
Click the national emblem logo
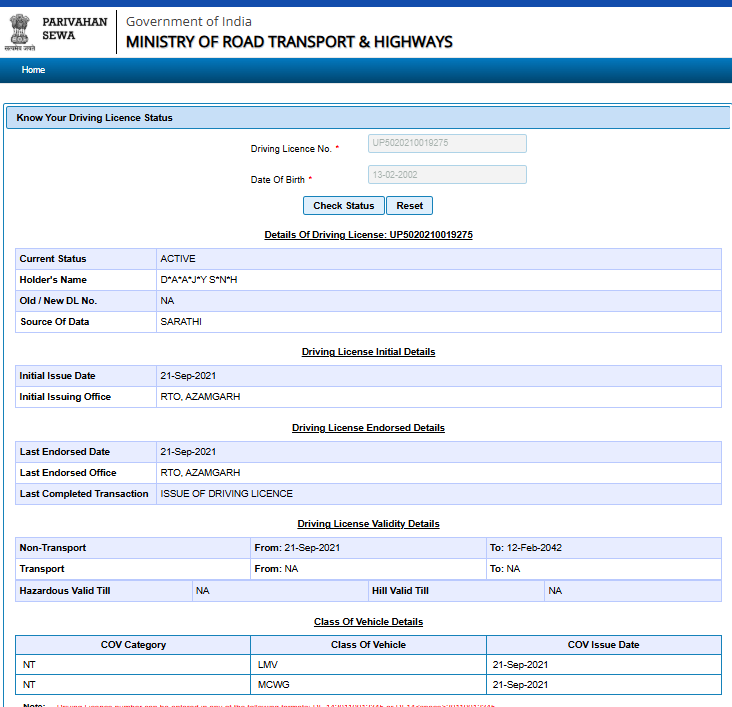[22, 32]
